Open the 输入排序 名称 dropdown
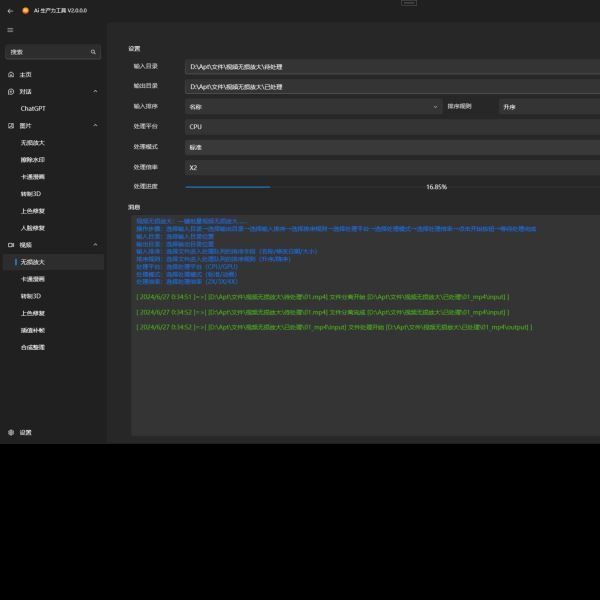600x600 pixels. coord(313,107)
